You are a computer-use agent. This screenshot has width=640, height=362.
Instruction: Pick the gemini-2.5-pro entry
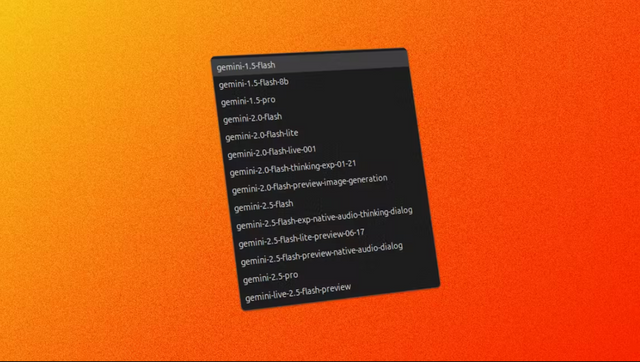(270, 278)
